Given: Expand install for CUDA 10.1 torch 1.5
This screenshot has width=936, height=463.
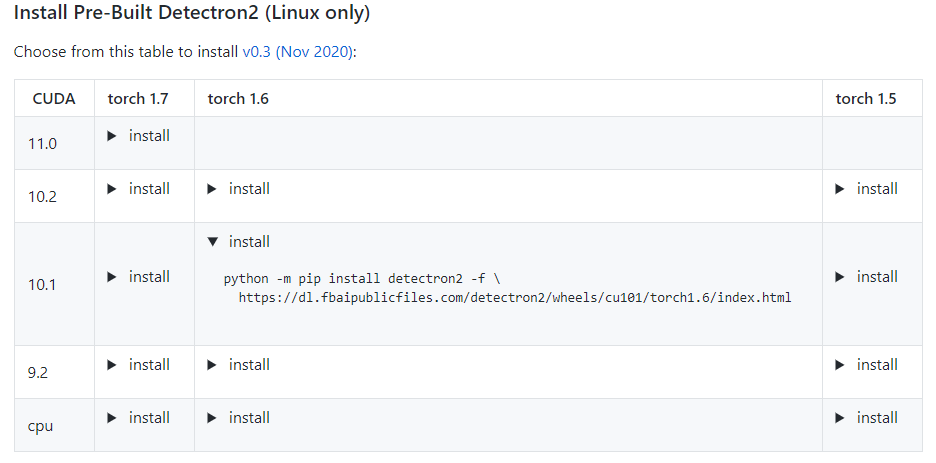Looking at the screenshot, I should pyautogui.click(x=866, y=277).
